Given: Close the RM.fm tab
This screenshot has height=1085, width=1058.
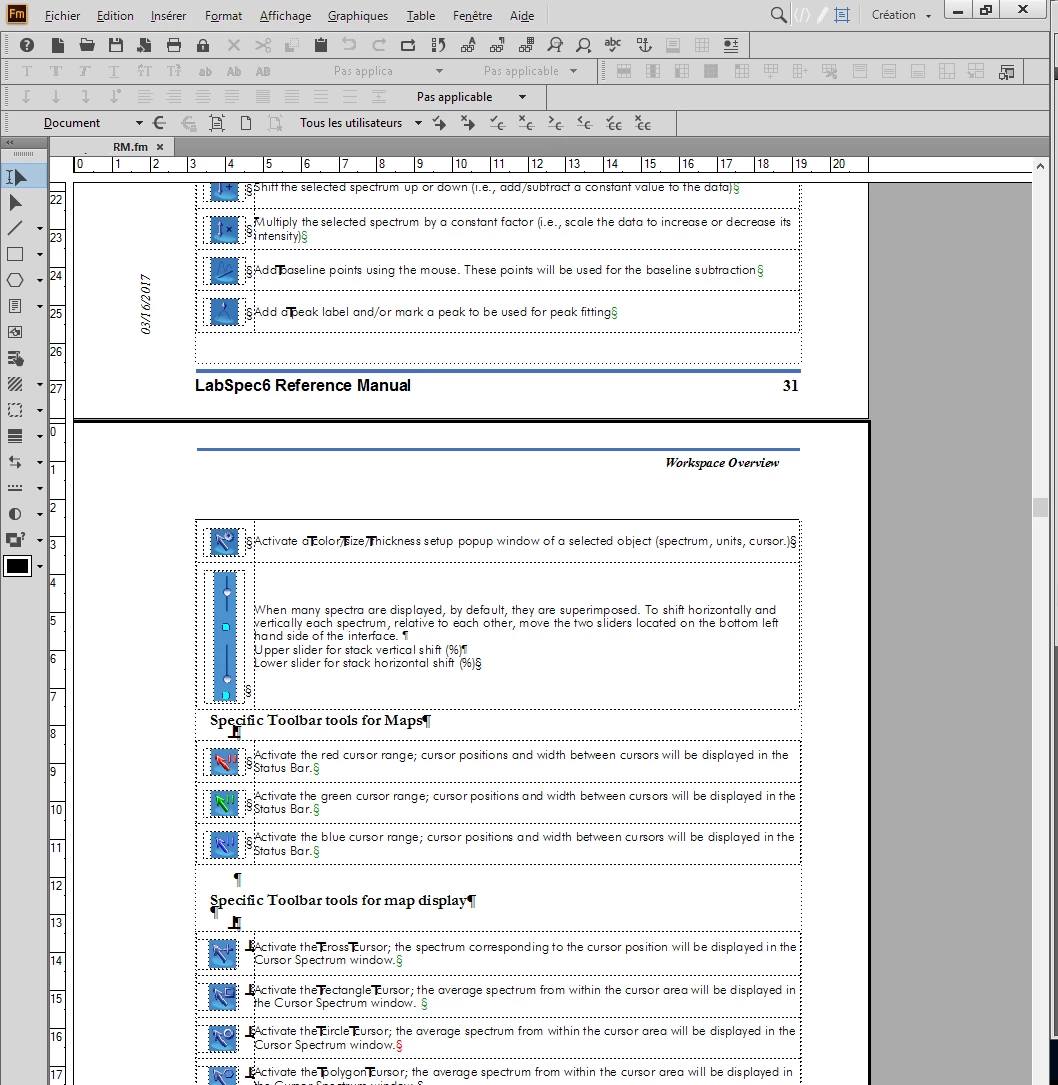Looking at the screenshot, I should [160, 147].
